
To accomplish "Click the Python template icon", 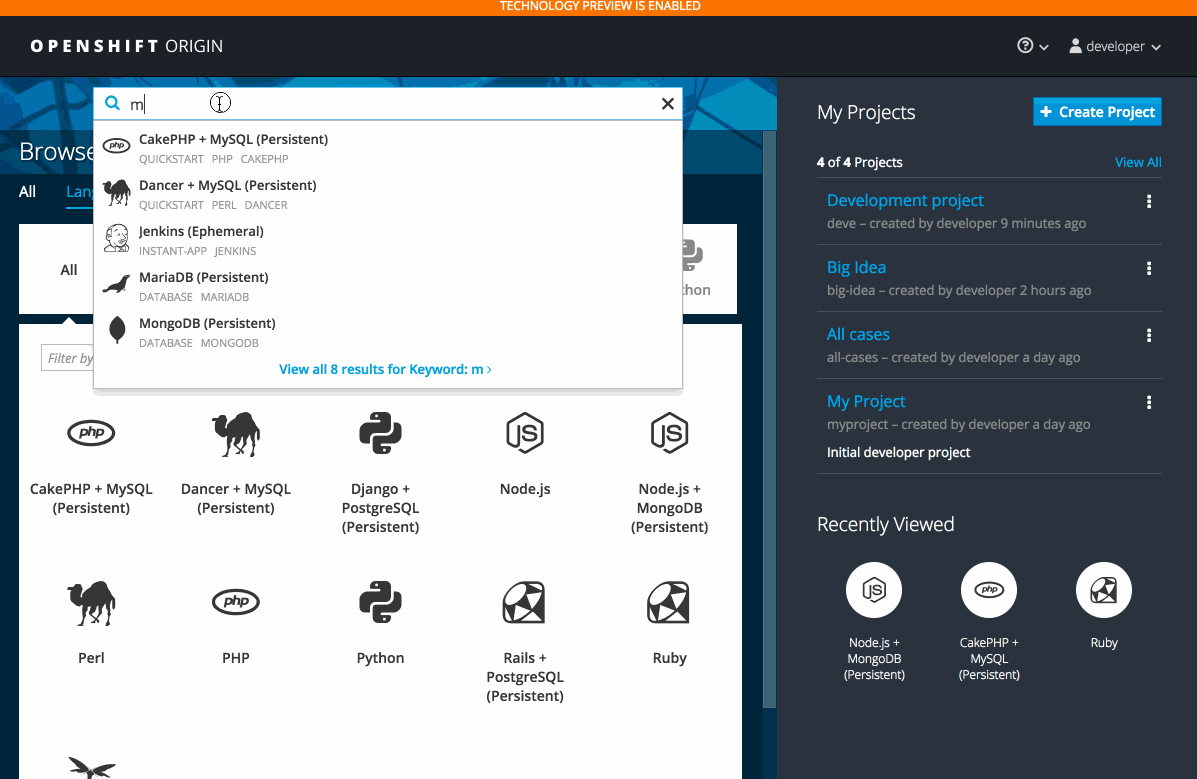I will (380, 602).
